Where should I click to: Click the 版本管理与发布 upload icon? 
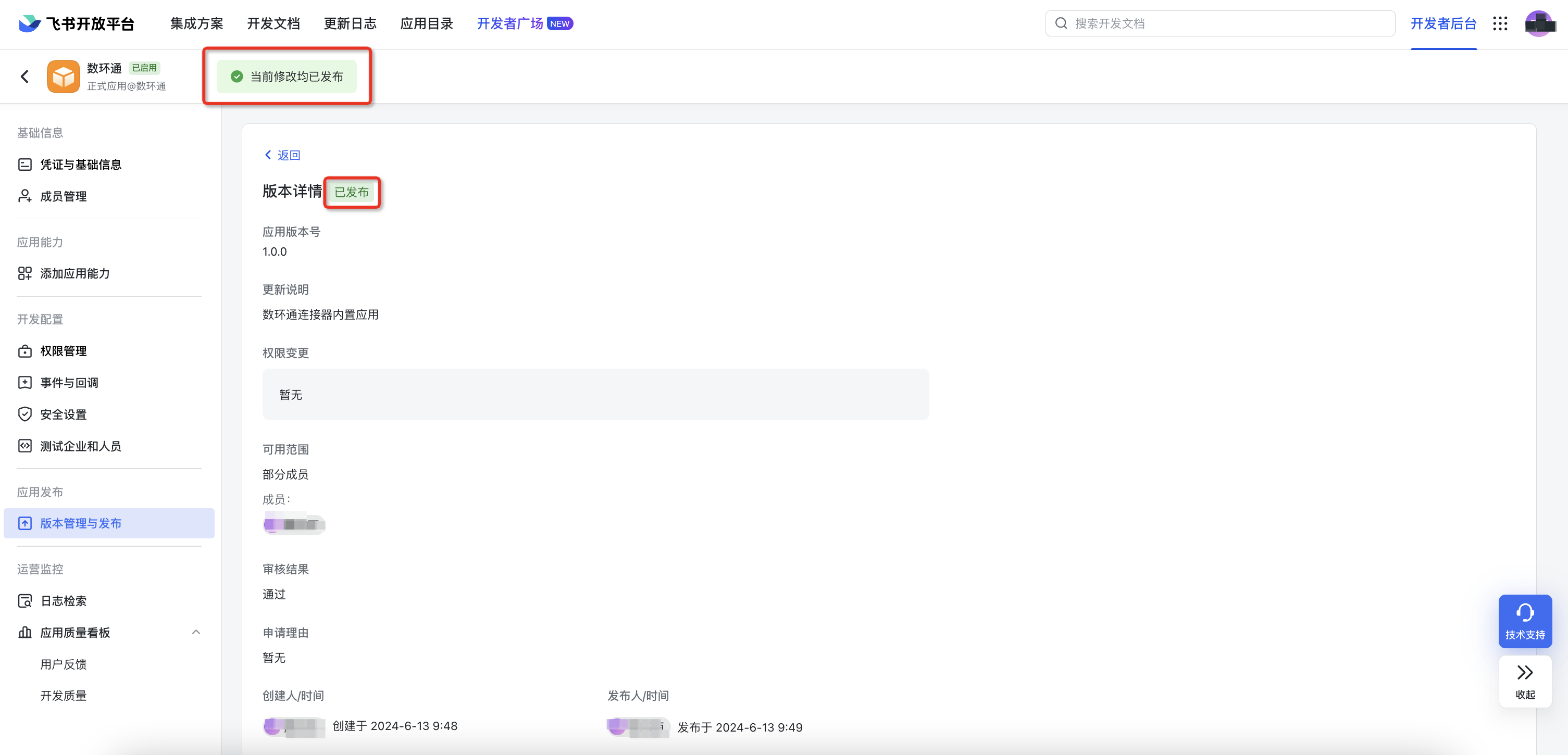[x=25, y=523]
